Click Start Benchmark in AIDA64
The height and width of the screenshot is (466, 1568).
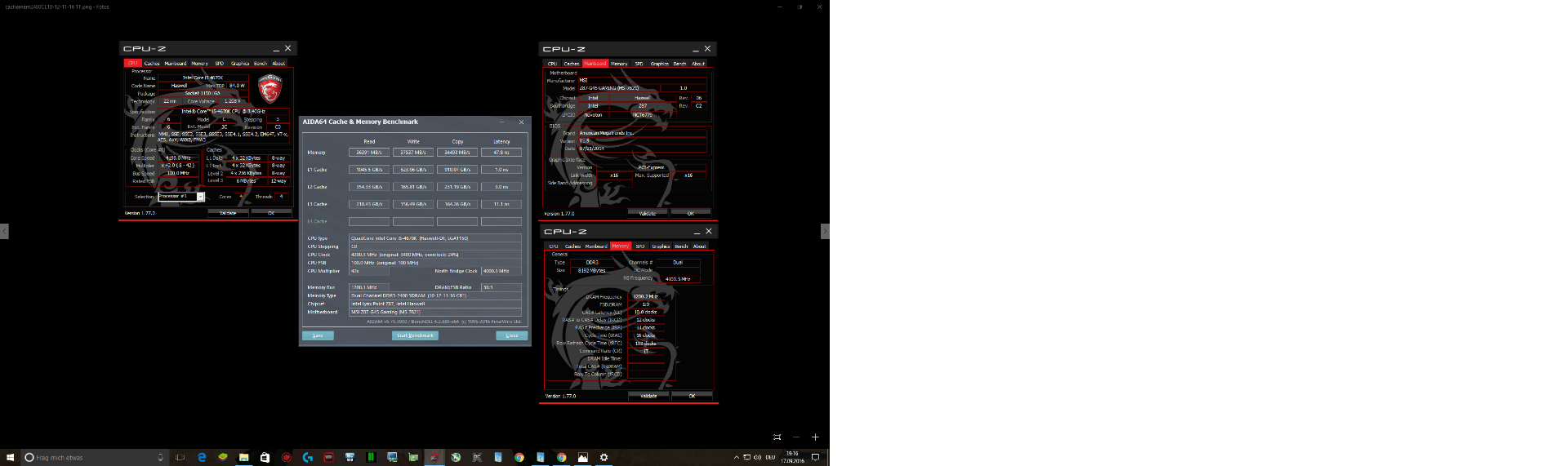click(x=415, y=335)
